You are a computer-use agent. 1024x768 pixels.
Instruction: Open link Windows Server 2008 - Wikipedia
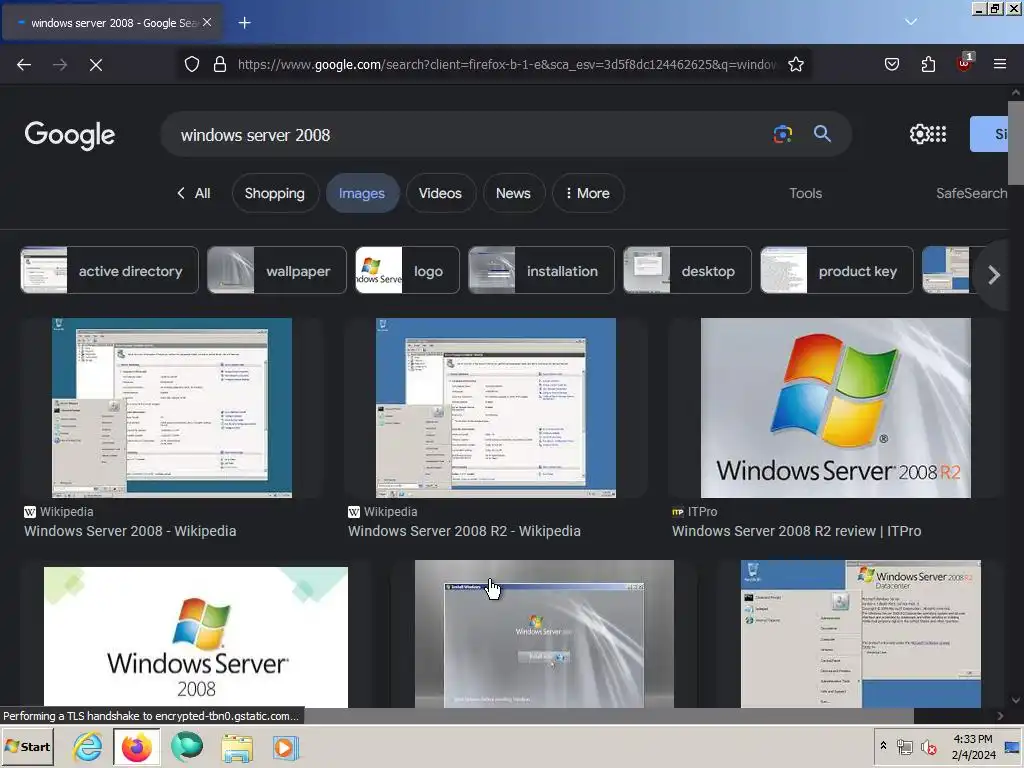[x=130, y=531]
